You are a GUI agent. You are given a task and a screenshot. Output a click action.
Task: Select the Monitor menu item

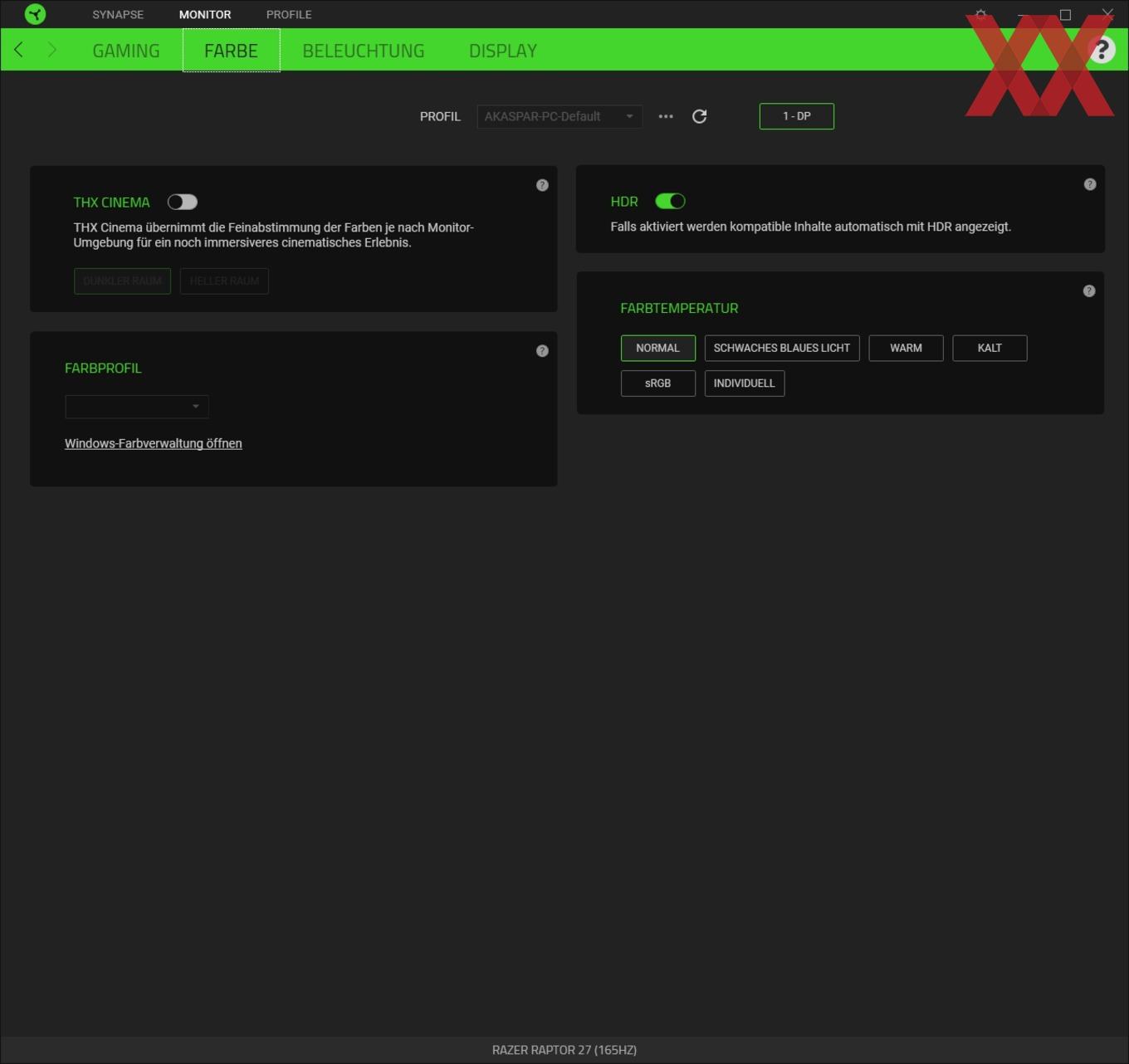pos(205,14)
